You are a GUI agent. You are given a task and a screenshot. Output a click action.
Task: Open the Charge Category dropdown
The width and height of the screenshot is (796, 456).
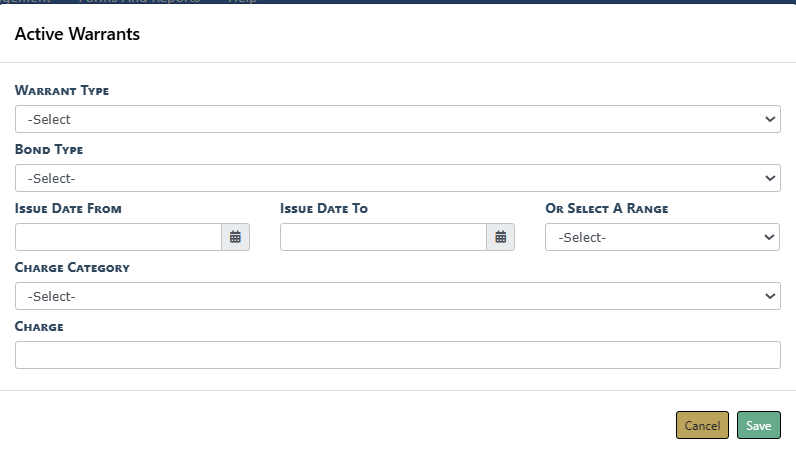pos(397,296)
